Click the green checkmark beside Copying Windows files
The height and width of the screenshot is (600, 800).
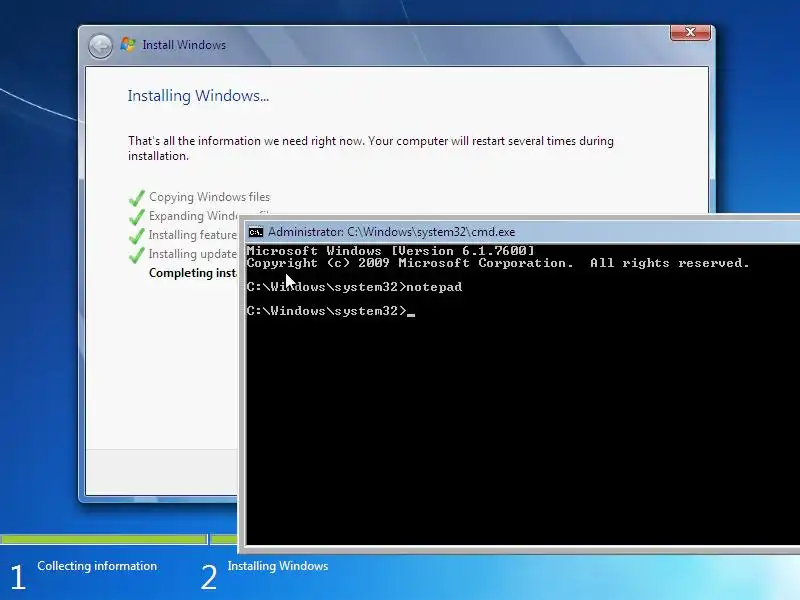137,197
